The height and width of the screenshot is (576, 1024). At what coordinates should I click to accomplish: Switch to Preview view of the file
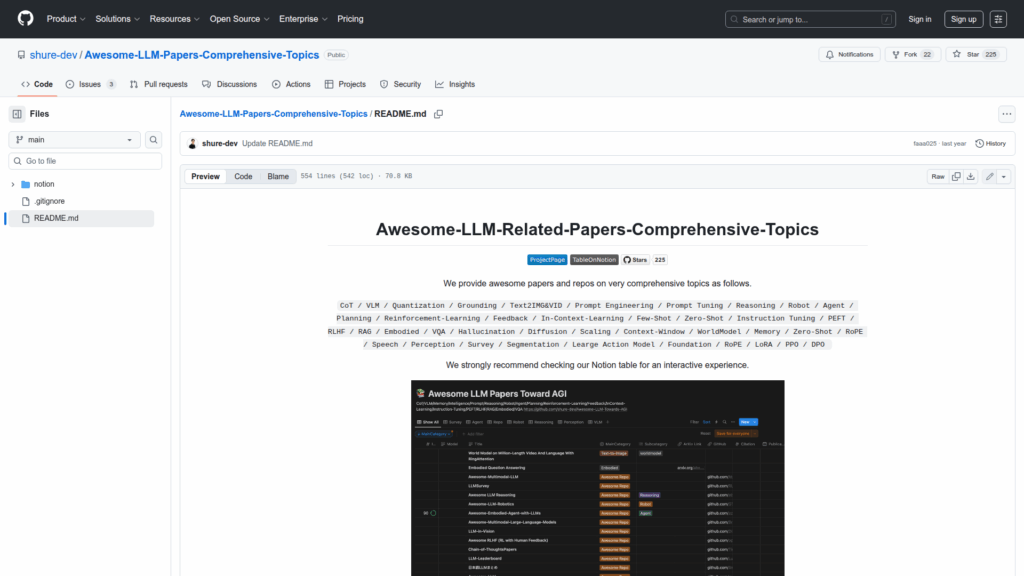click(x=205, y=176)
